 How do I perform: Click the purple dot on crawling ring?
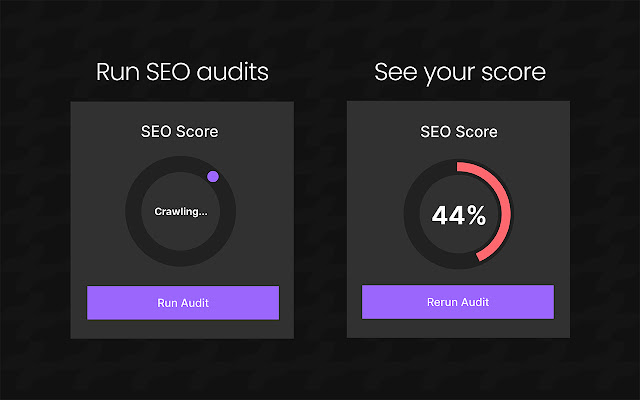(x=213, y=177)
